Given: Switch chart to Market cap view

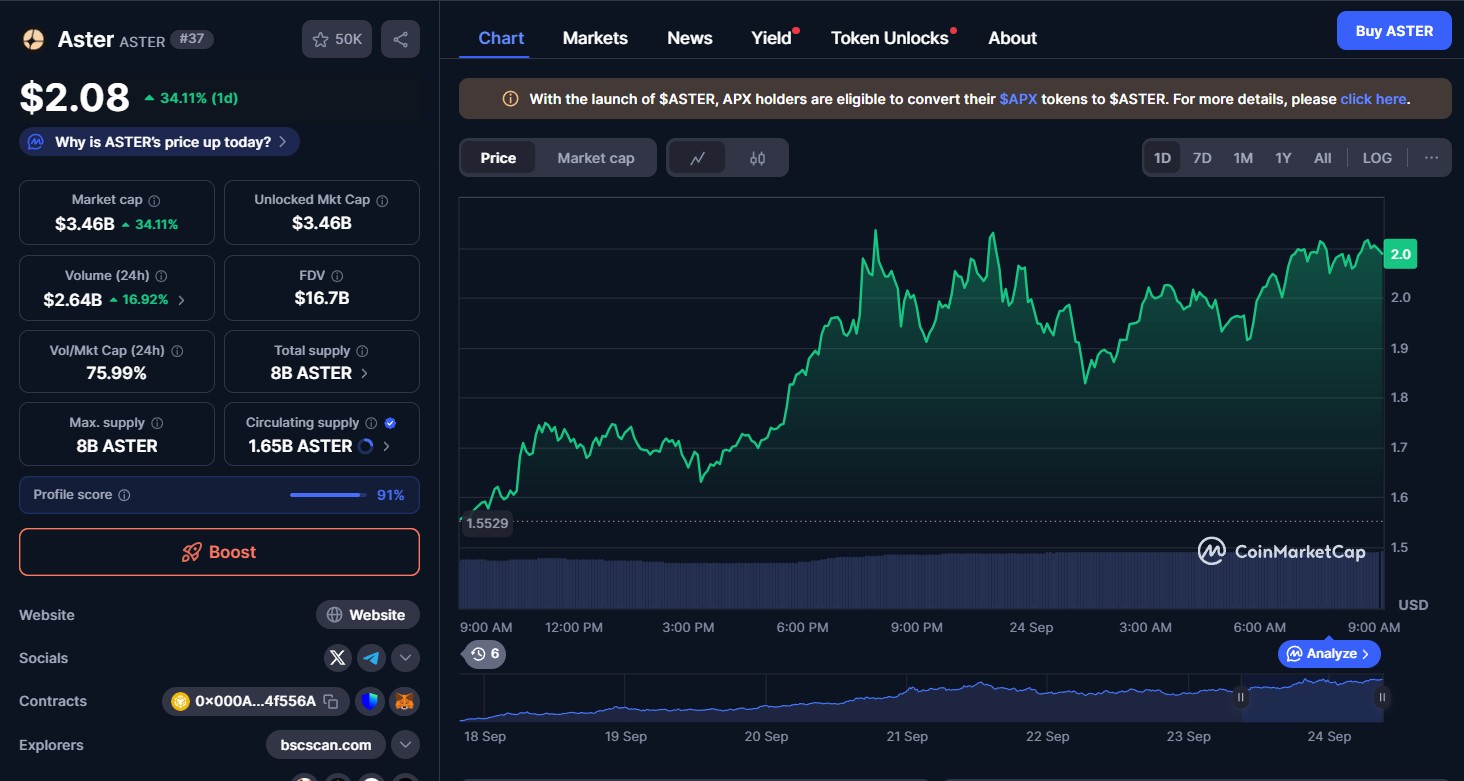Looking at the screenshot, I should [596, 158].
